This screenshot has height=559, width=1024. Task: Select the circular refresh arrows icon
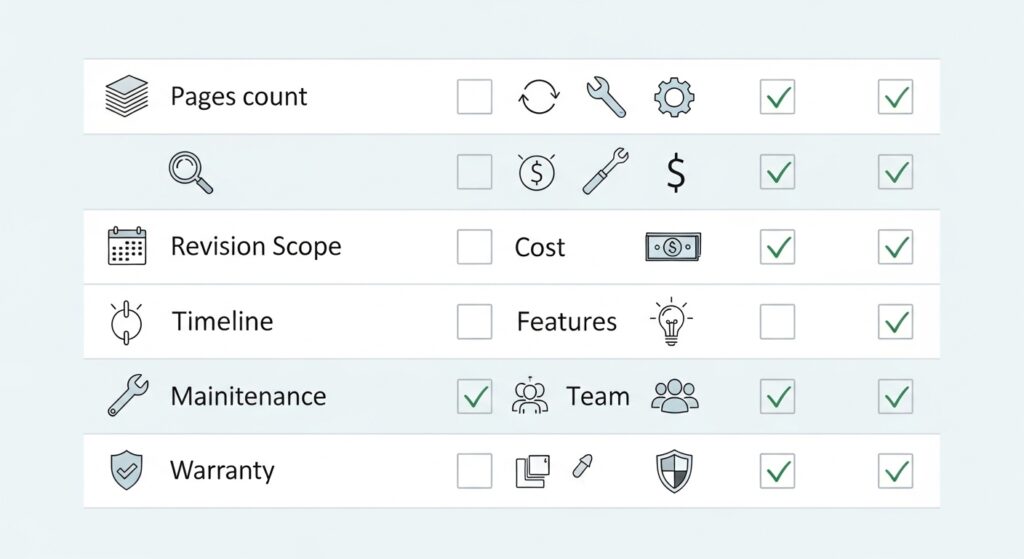(x=539, y=97)
